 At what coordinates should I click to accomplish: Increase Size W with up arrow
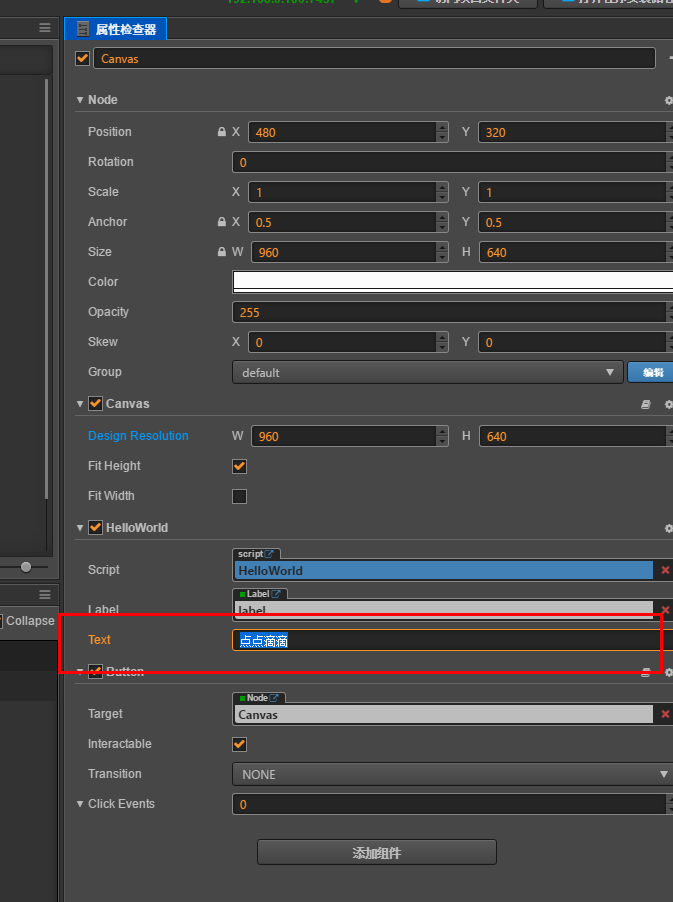(x=442, y=246)
